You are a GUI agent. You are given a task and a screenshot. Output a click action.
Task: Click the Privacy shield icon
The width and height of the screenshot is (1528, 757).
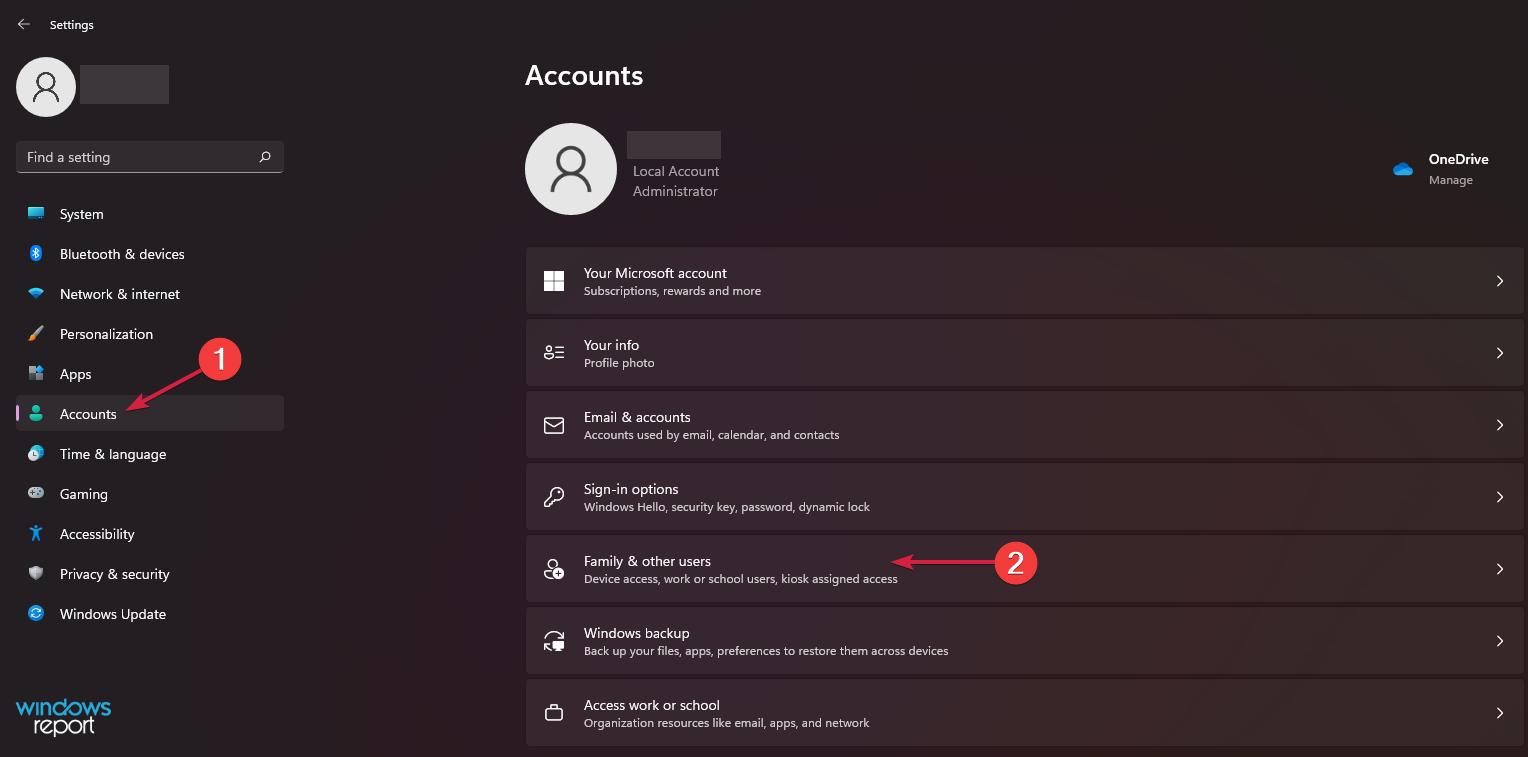pos(36,574)
